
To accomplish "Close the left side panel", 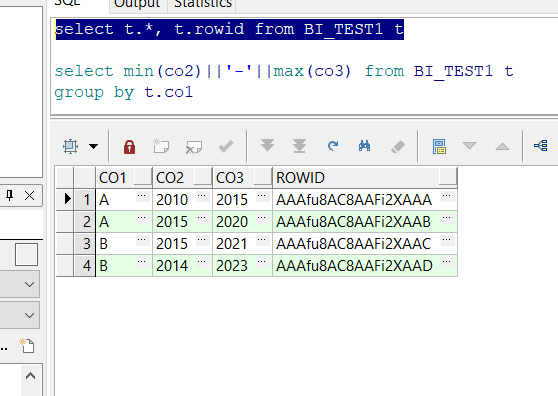I will (30, 195).
